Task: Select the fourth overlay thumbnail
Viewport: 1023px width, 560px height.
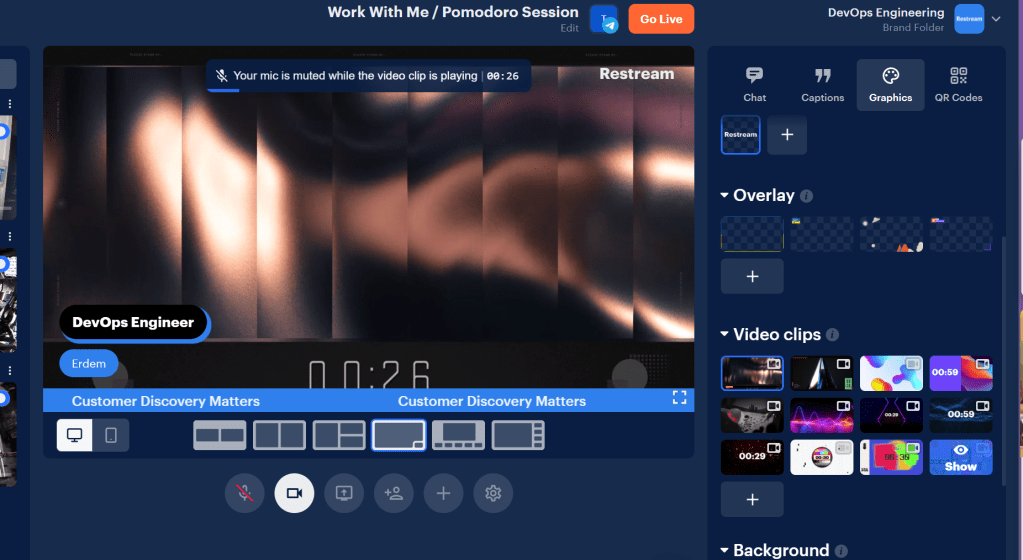Action: click(961, 234)
